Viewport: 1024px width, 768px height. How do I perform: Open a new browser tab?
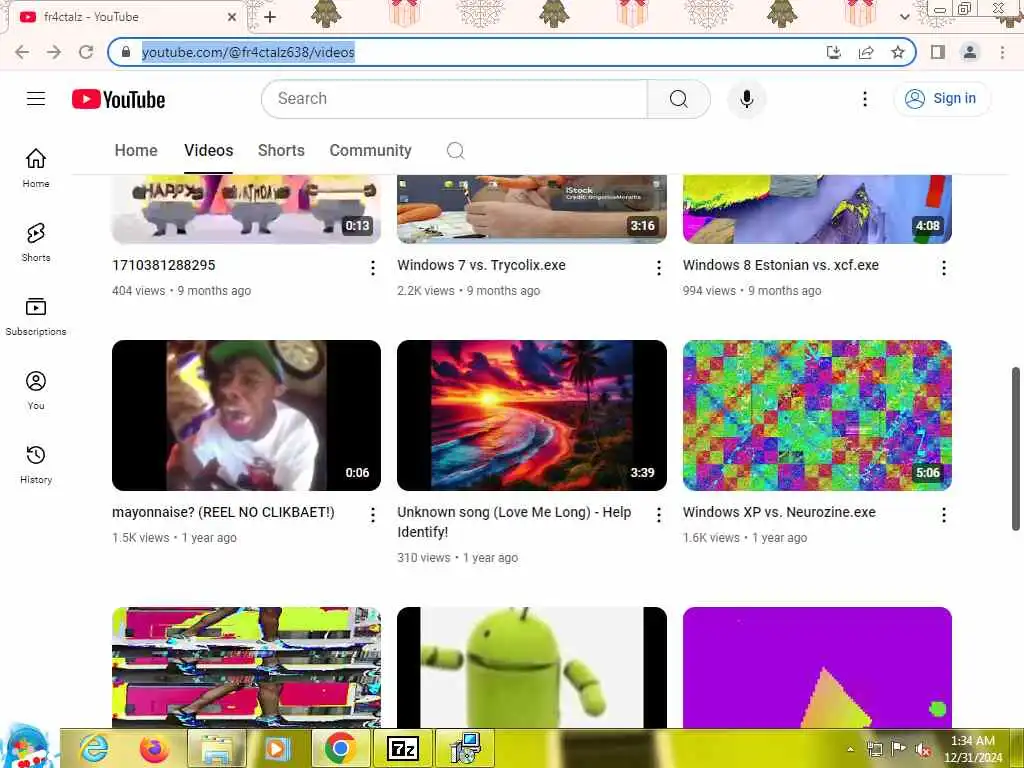pos(270,17)
